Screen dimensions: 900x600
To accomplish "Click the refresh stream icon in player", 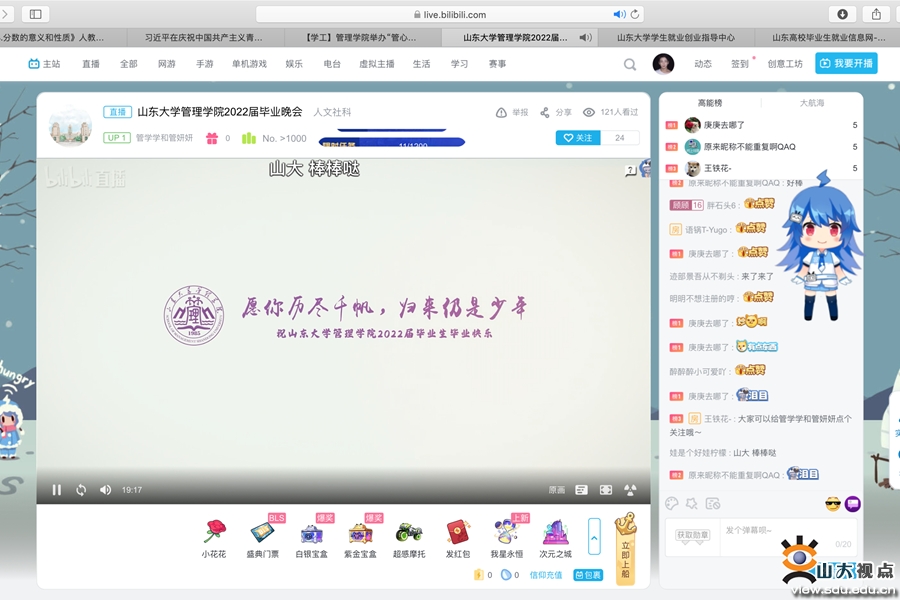I will [x=81, y=490].
